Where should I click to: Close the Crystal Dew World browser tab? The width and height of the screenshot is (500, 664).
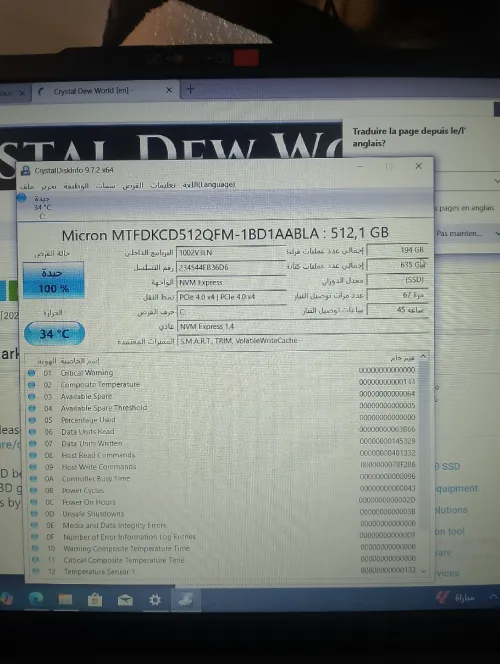(169, 90)
